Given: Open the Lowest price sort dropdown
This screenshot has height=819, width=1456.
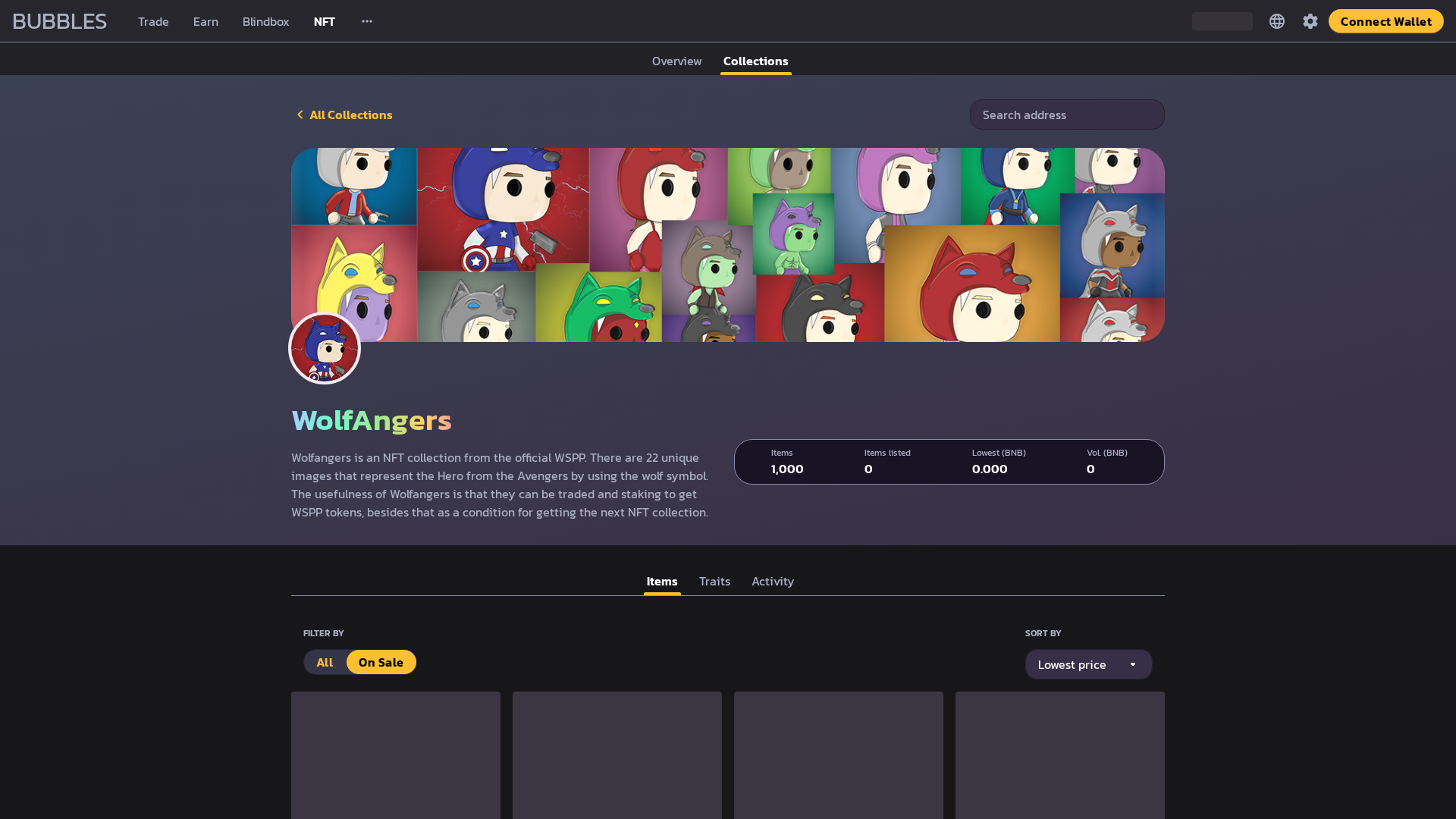Looking at the screenshot, I should point(1088,664).
